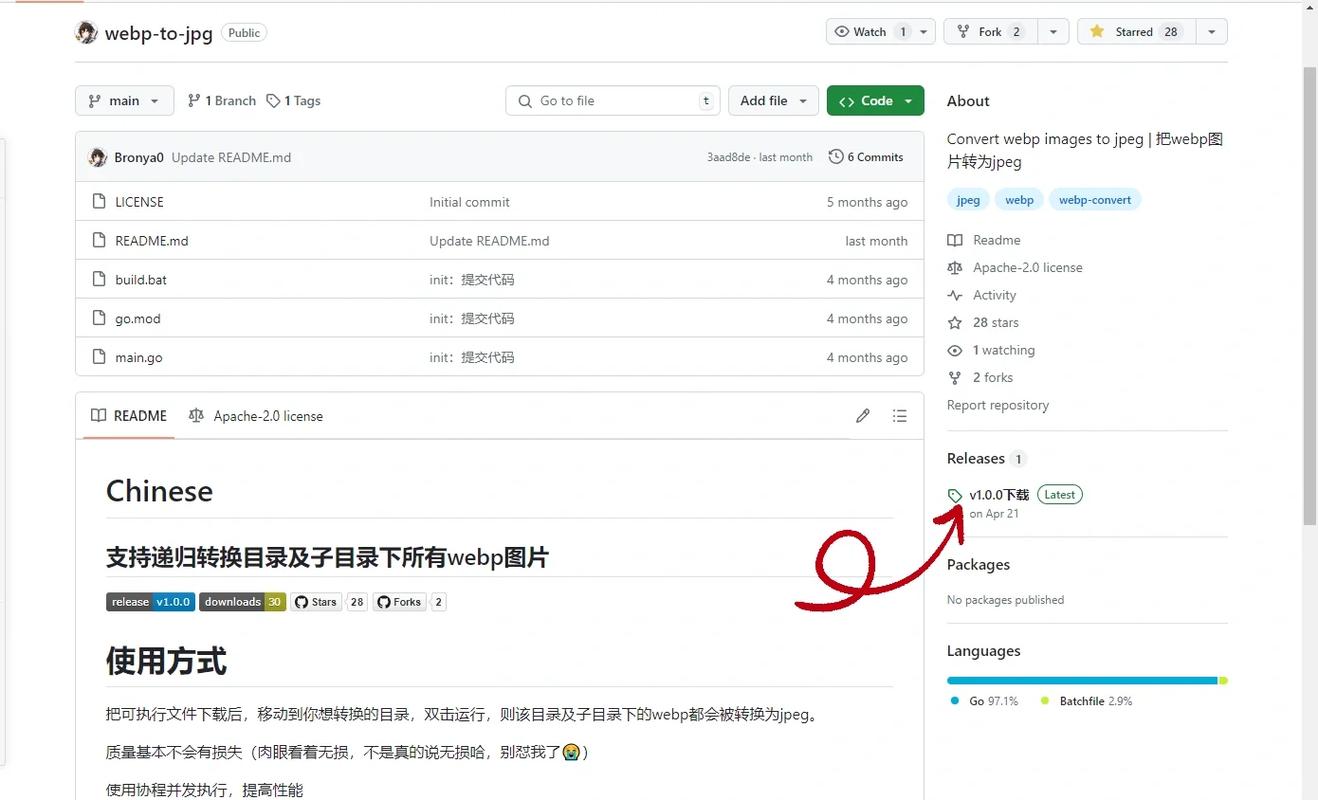Screen dimensions: 1318x800
Task: Open the 1 Branch link
Action: (222, 101)
